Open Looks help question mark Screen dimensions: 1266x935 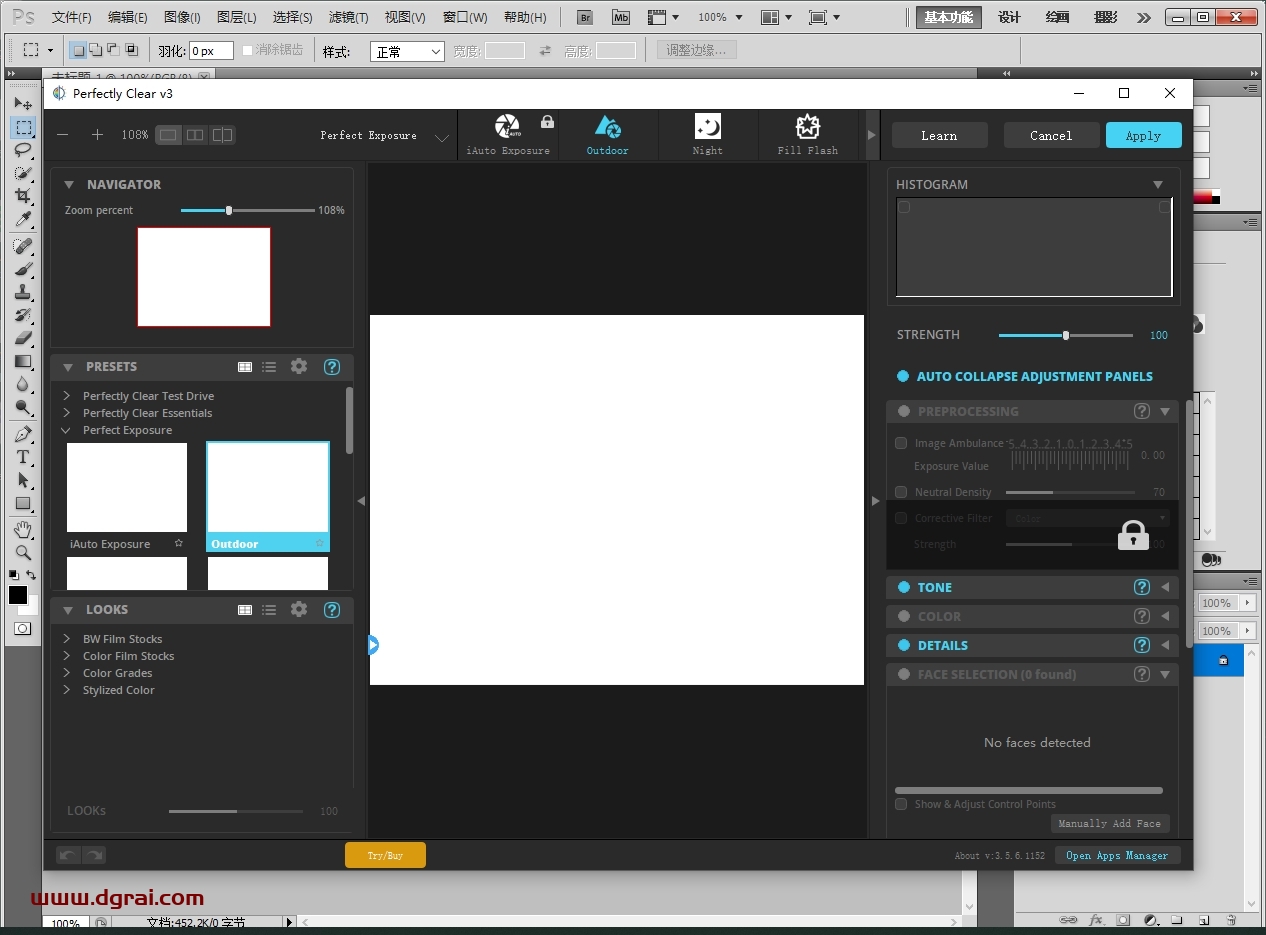332,610
